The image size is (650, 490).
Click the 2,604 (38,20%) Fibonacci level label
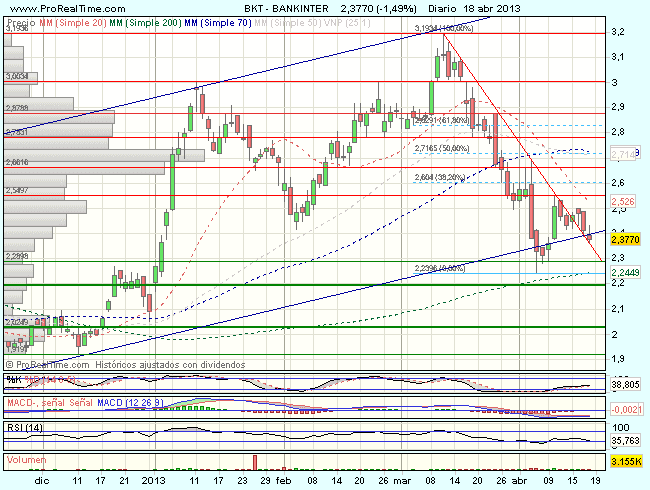pos(439,176)
